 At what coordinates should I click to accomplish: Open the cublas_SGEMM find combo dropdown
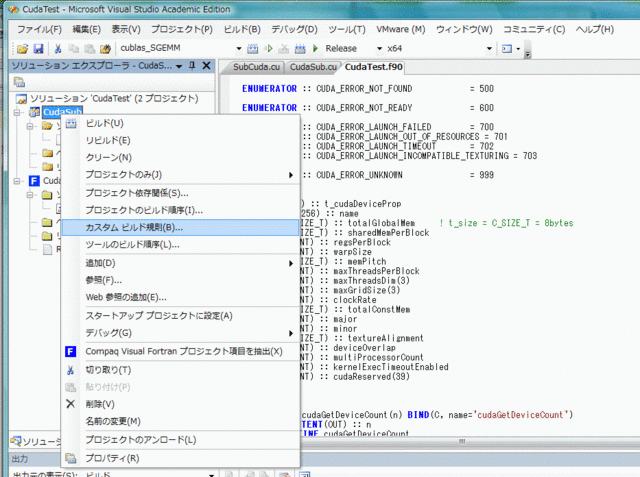(239, 49)
